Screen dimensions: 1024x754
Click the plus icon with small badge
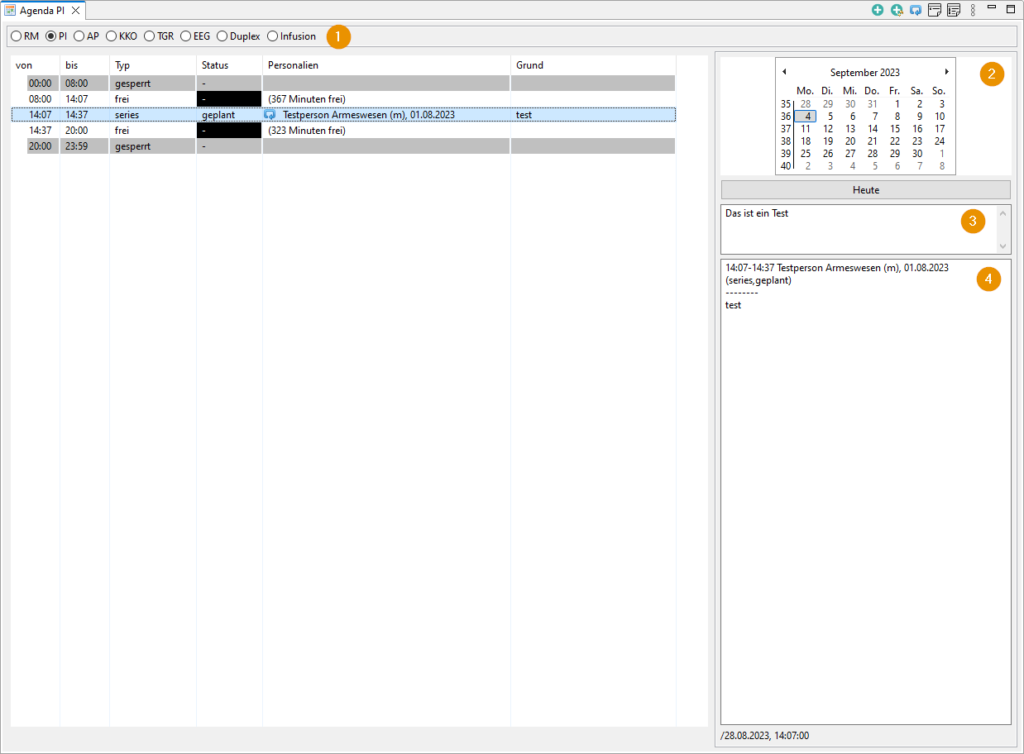coord(896,10)
